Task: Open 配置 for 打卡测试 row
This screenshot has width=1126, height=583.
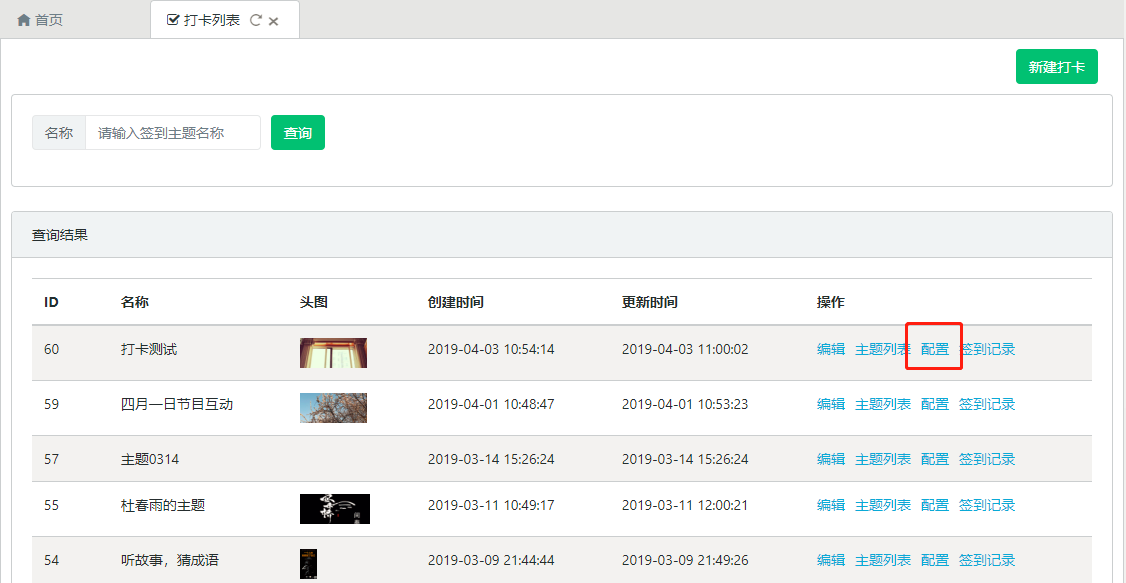Action: coord(934,349)
